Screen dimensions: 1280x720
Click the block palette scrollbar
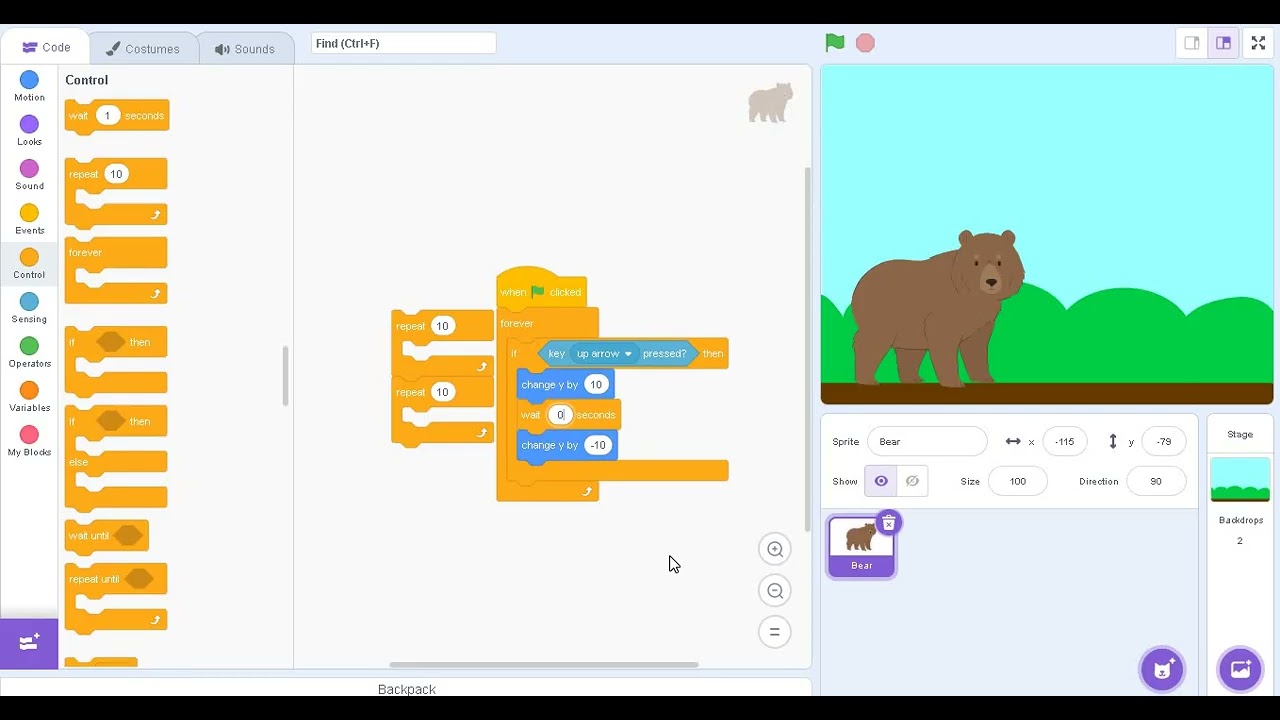[x=286, y=376]
